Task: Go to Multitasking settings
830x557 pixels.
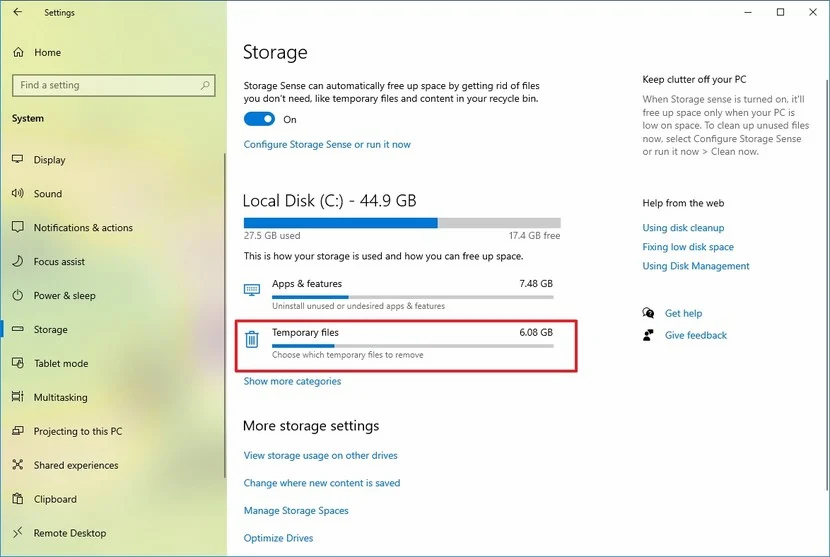Action: (x=60, y=397)
